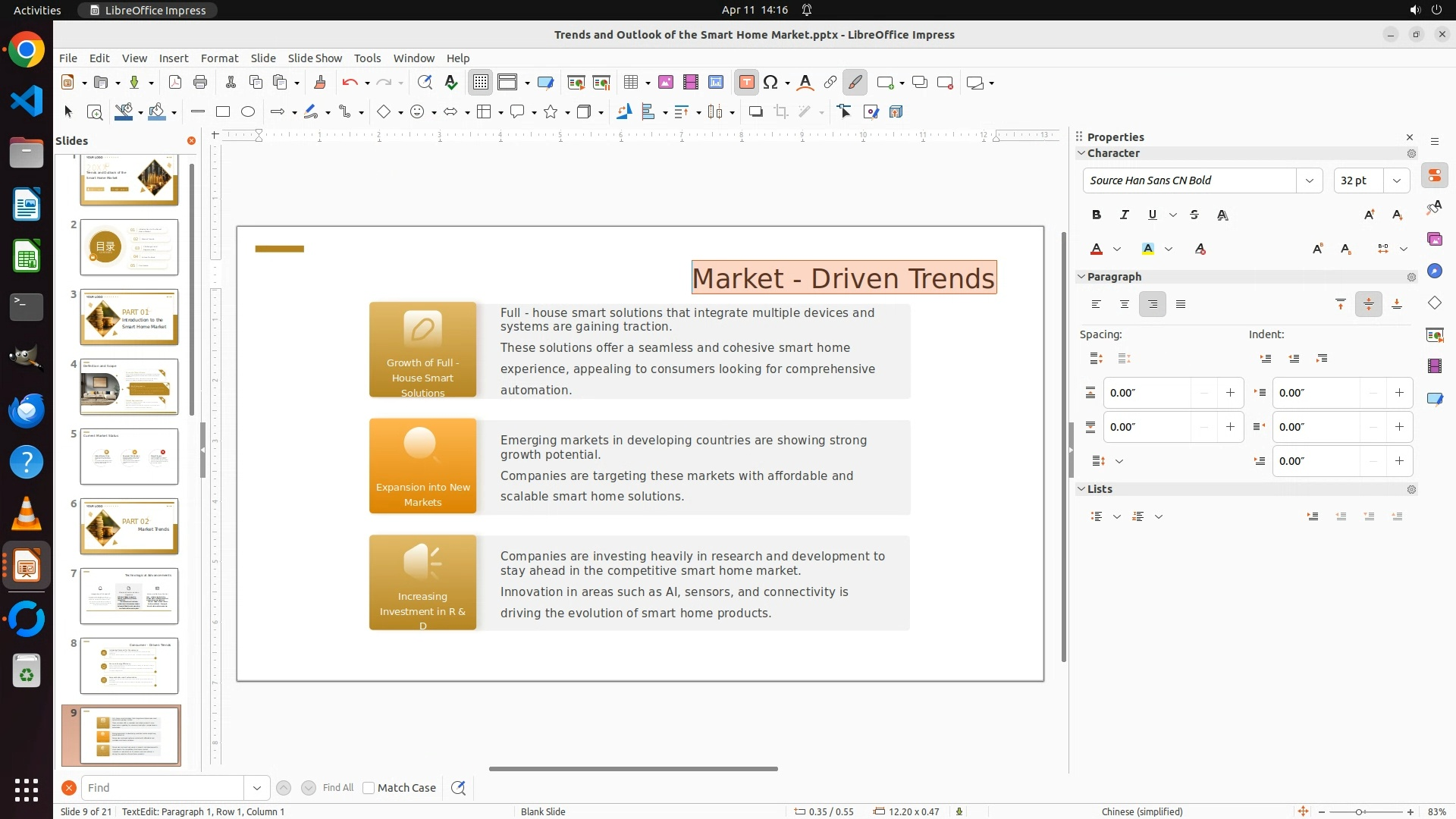
Task: Click the font color swatch button
Action: (1097, 249)
